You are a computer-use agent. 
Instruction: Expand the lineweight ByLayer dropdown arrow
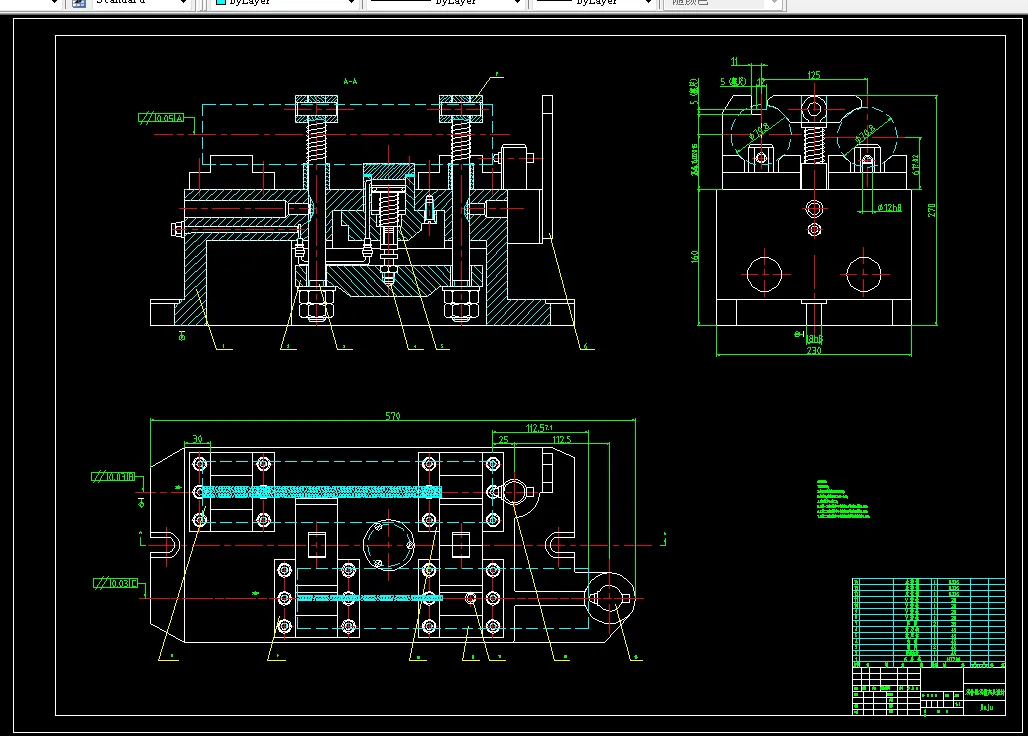pos(648,3)
